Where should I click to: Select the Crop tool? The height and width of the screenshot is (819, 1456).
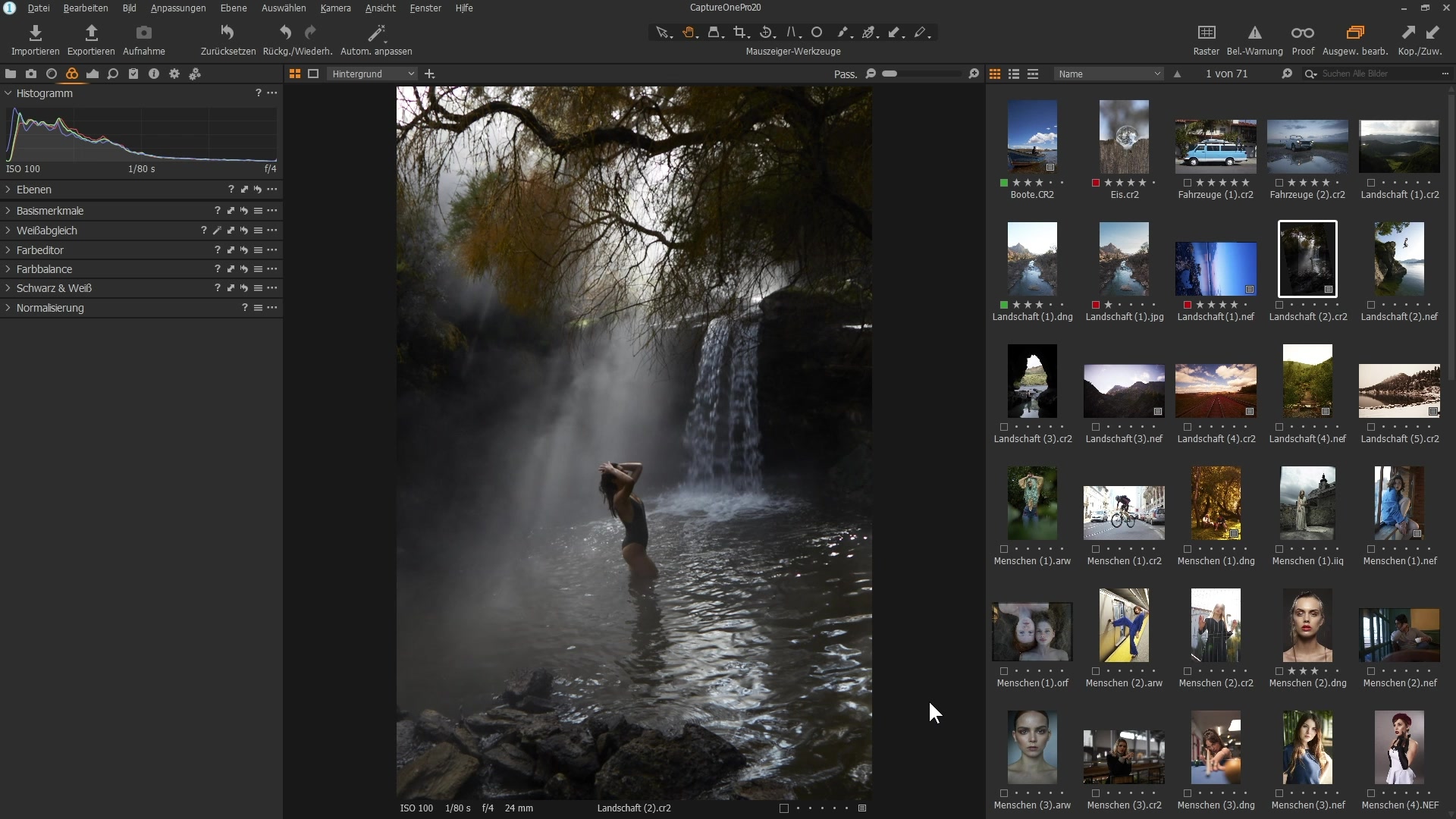point(741,32)
